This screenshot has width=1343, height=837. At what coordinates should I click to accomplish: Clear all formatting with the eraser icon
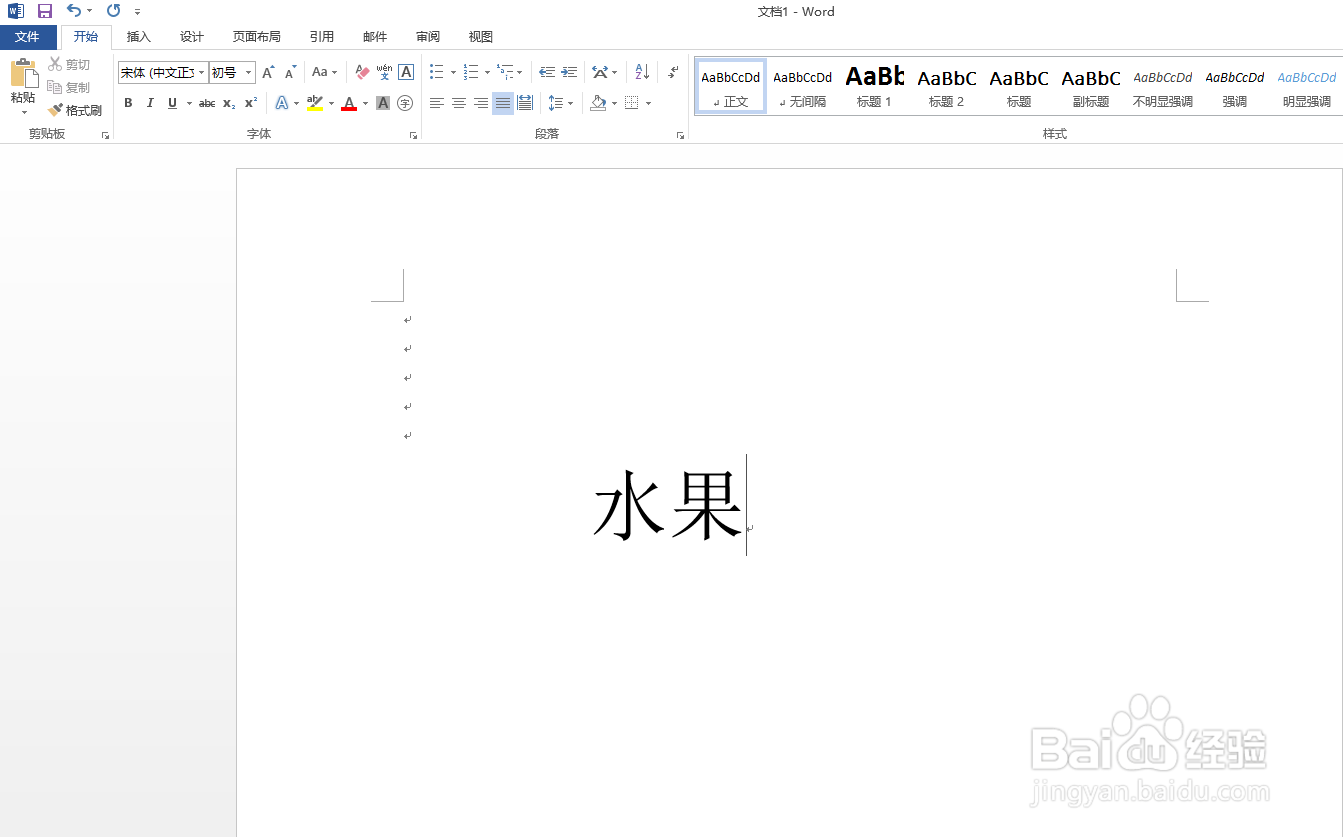(362, 72)
